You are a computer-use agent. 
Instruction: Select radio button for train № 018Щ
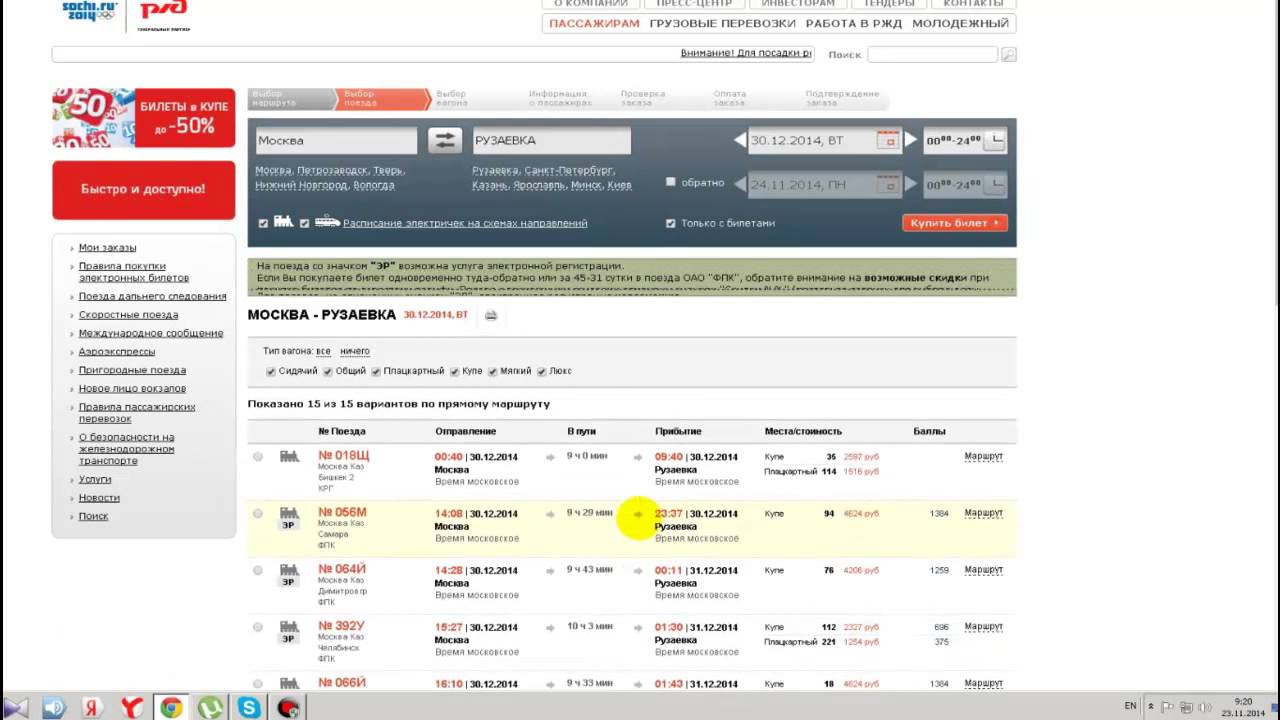tap(258, 457)
